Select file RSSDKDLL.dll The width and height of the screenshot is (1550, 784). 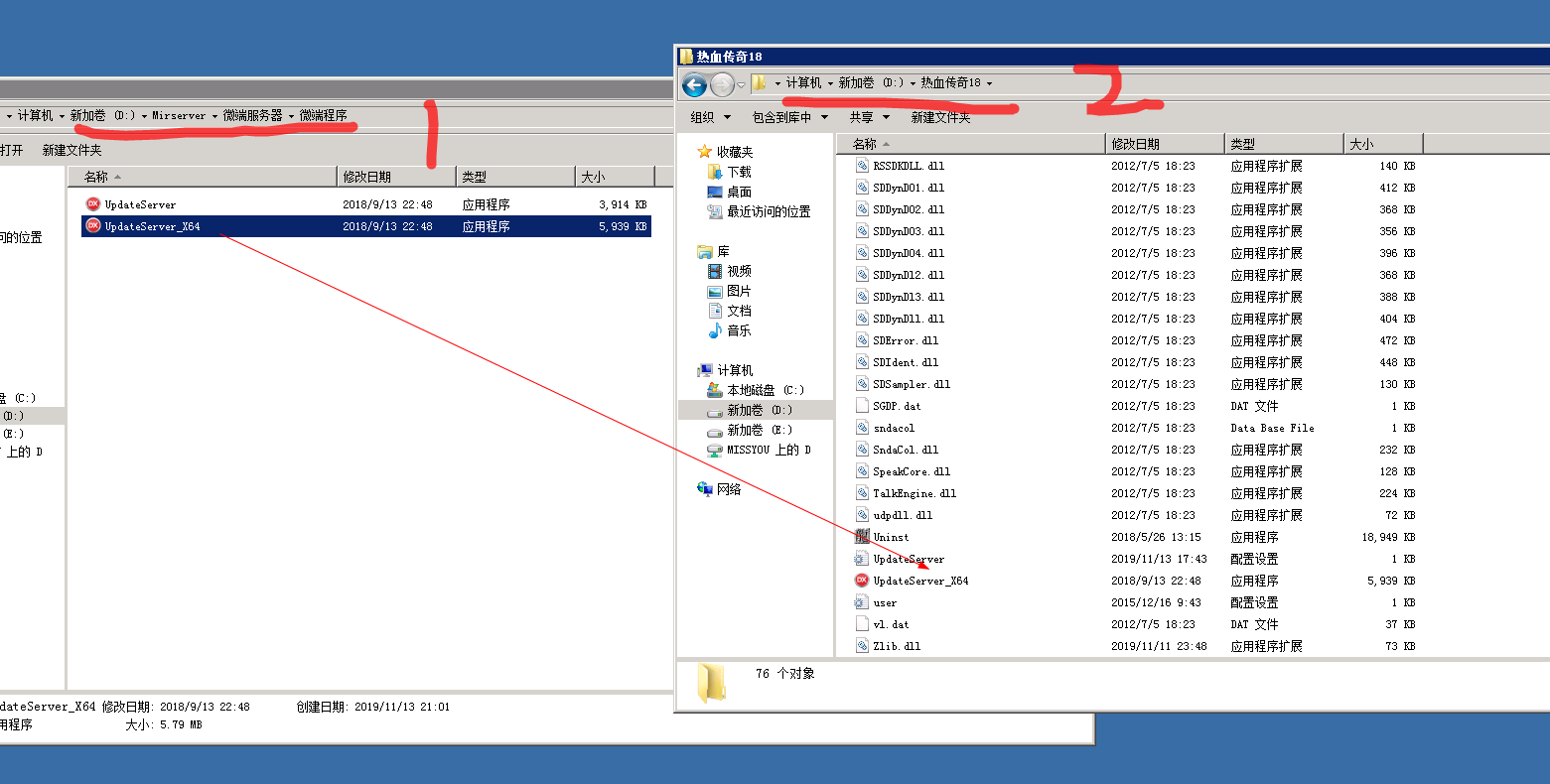click(x=909, y=166)
